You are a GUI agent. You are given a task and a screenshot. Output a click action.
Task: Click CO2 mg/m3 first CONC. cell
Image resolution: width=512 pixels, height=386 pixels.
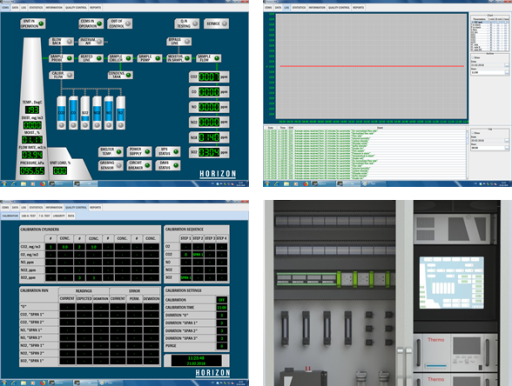(x=65, y=247)
